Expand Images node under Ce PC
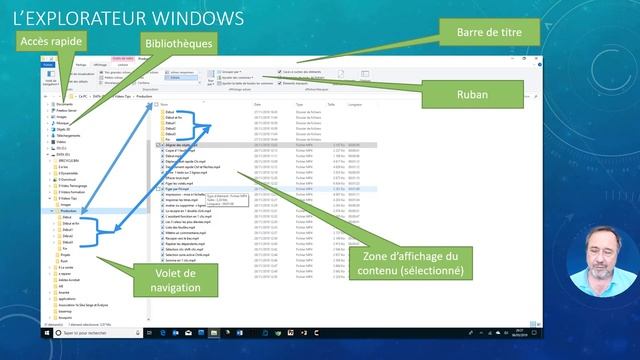Viewport: 640px width, 360px height. tap(48, 117)
